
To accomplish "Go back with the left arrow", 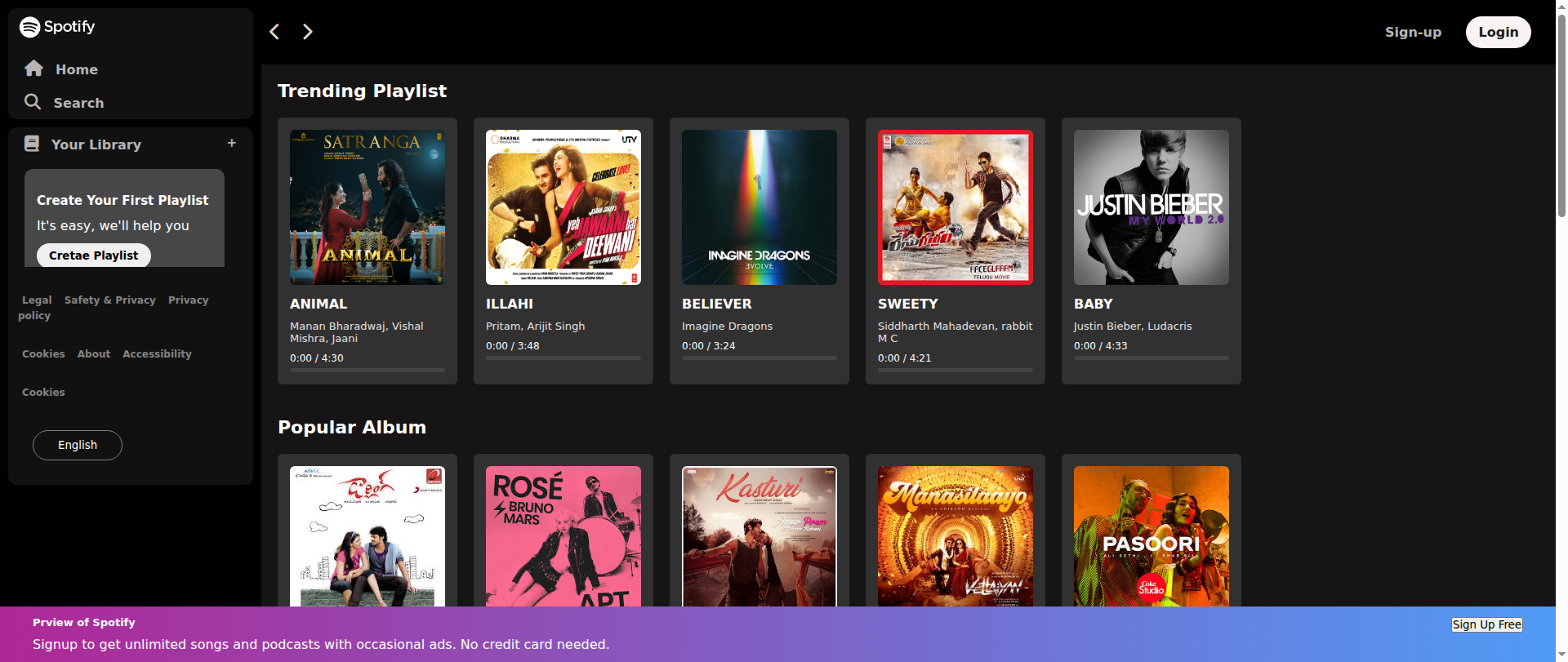I will coord(274,32).
